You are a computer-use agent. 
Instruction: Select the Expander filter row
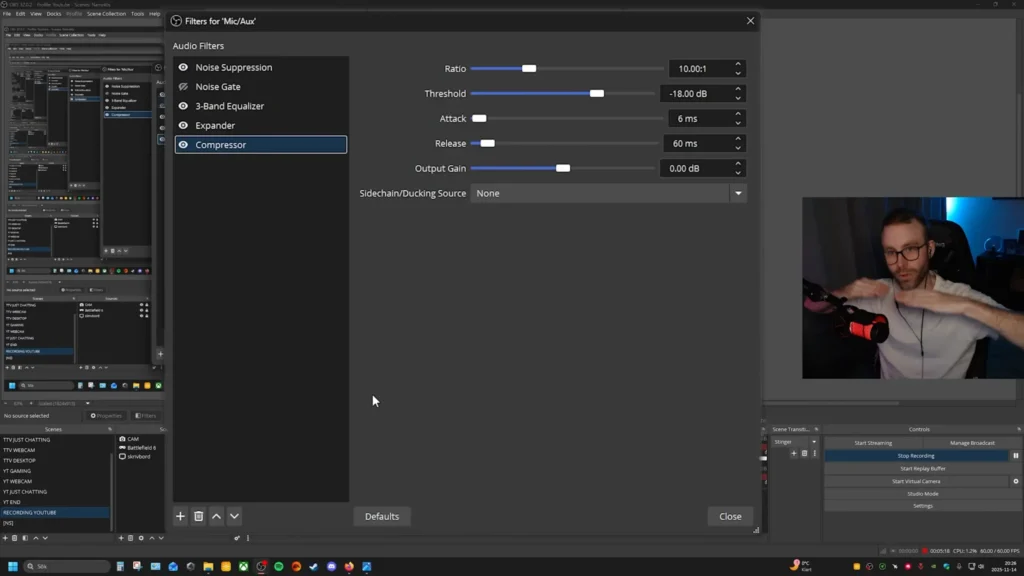(261, 125)
